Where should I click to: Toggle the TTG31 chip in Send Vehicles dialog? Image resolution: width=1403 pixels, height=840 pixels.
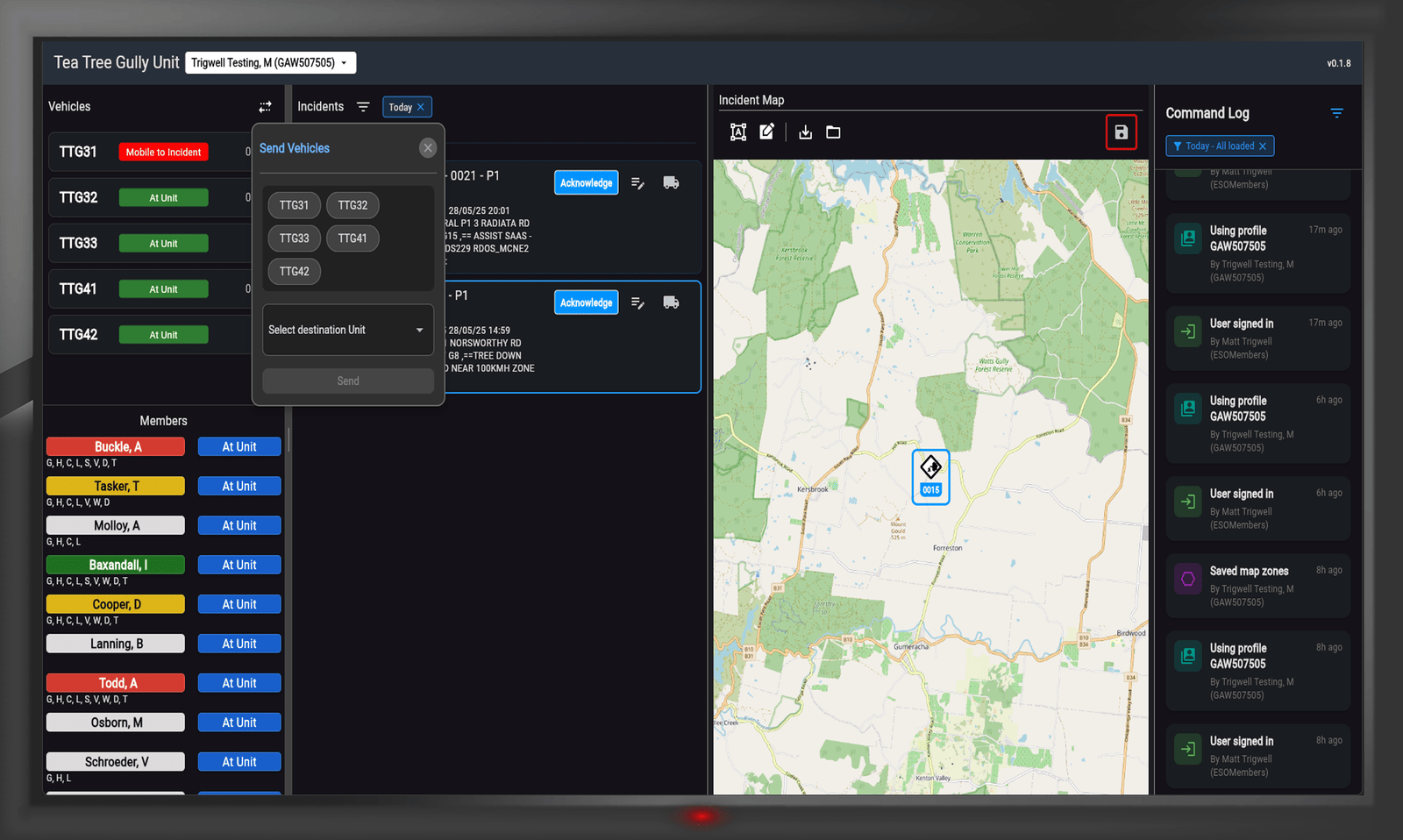294,205
